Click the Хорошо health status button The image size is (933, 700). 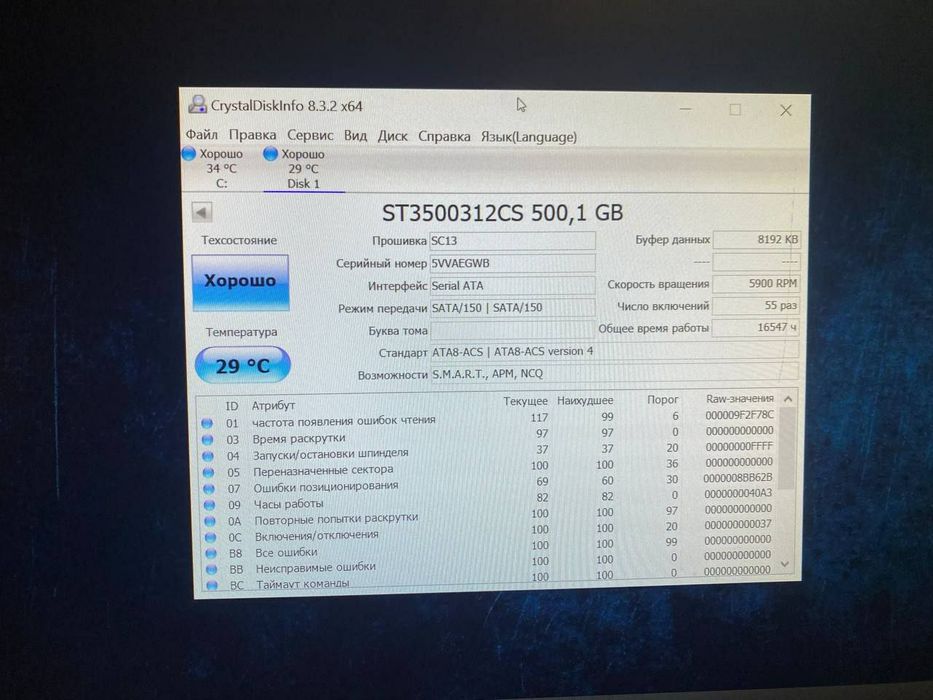tap(240, 282)
